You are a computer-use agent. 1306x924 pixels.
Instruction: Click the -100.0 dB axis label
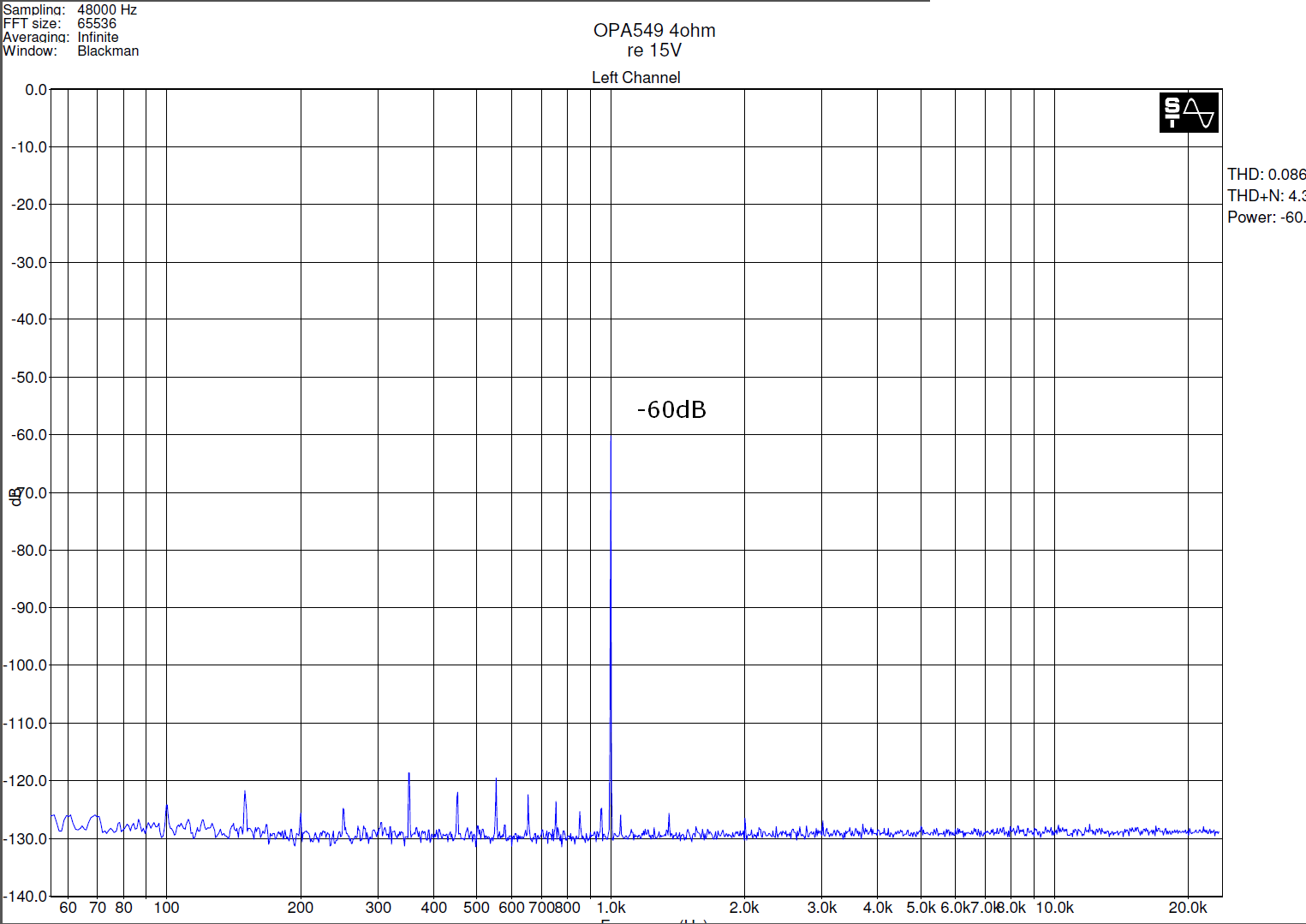pyautogui.click(x=26, y=665)
